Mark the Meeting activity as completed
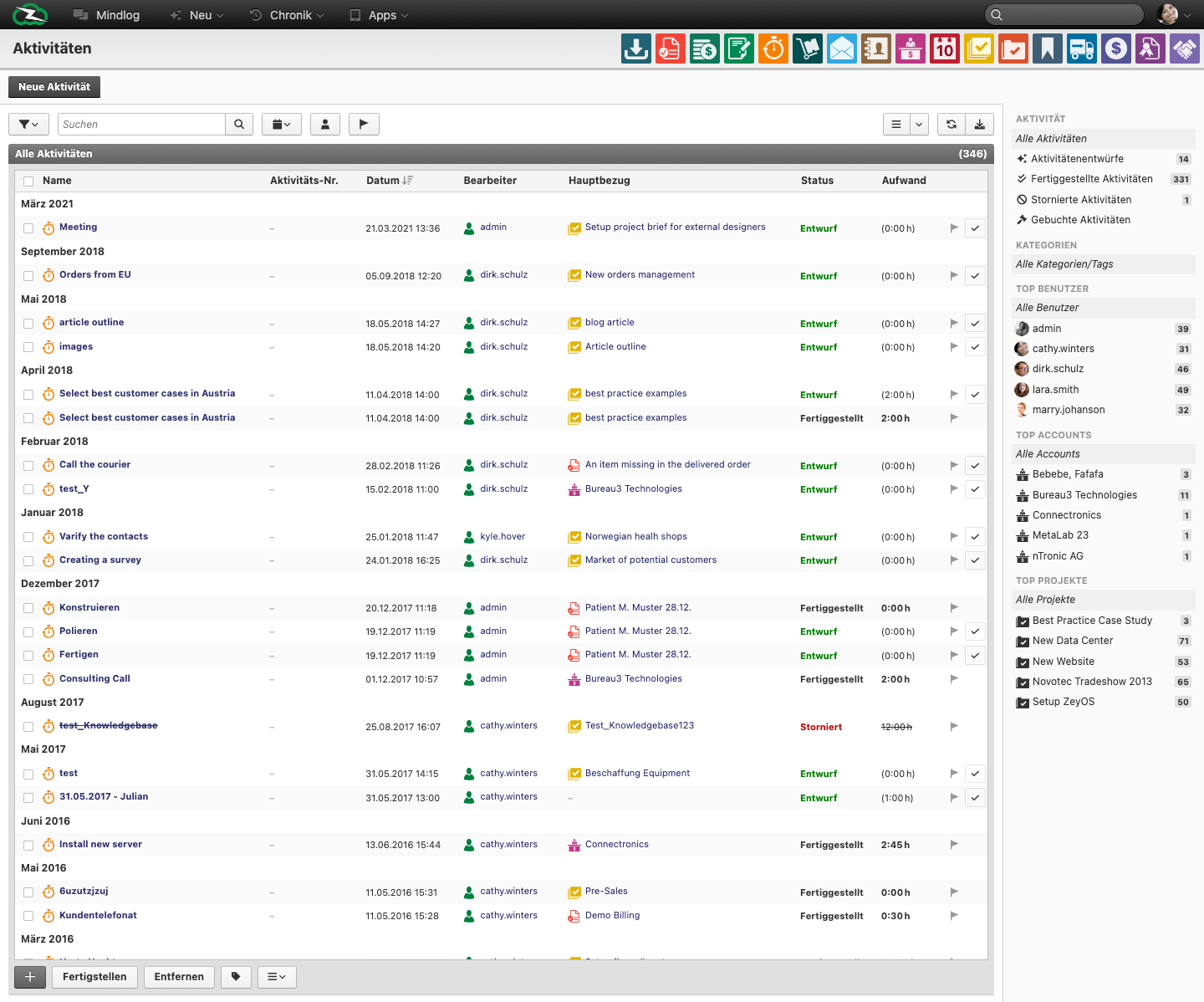 [x=975, y=228]
